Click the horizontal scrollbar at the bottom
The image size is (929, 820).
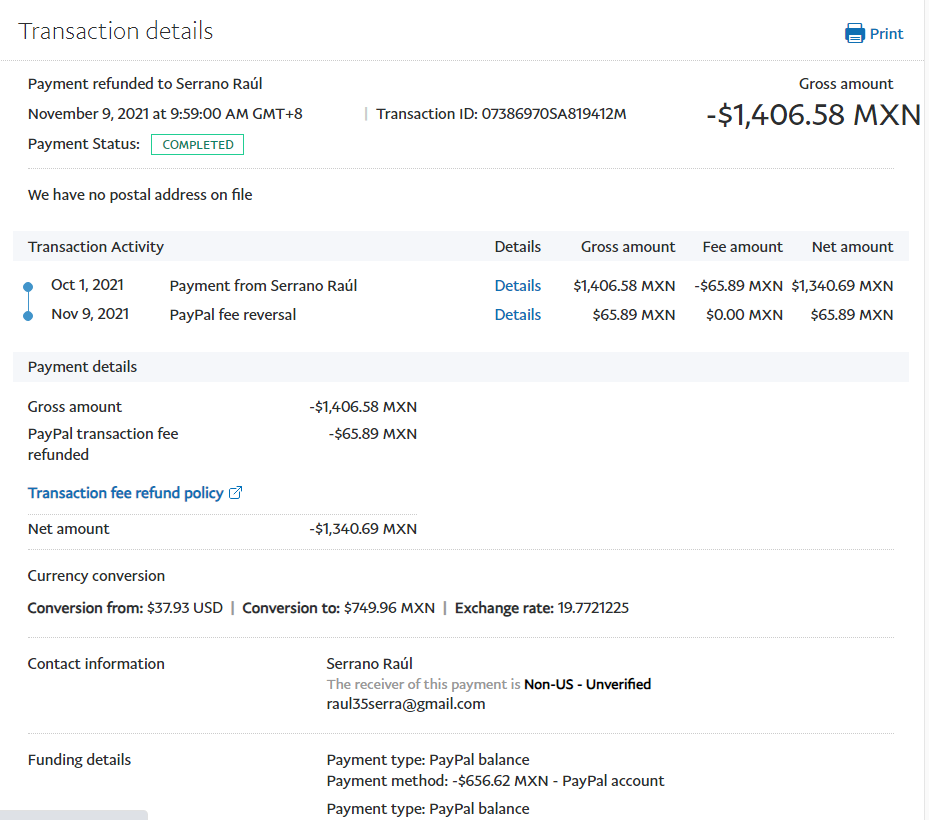74,815
